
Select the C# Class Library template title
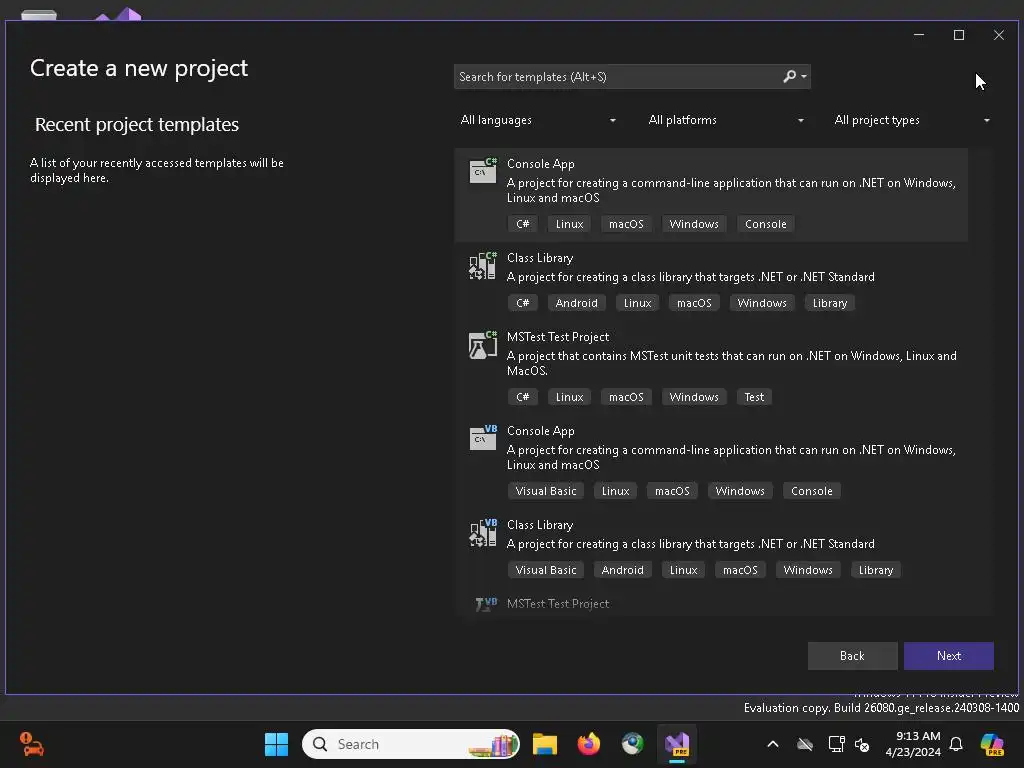click(540, 258)
